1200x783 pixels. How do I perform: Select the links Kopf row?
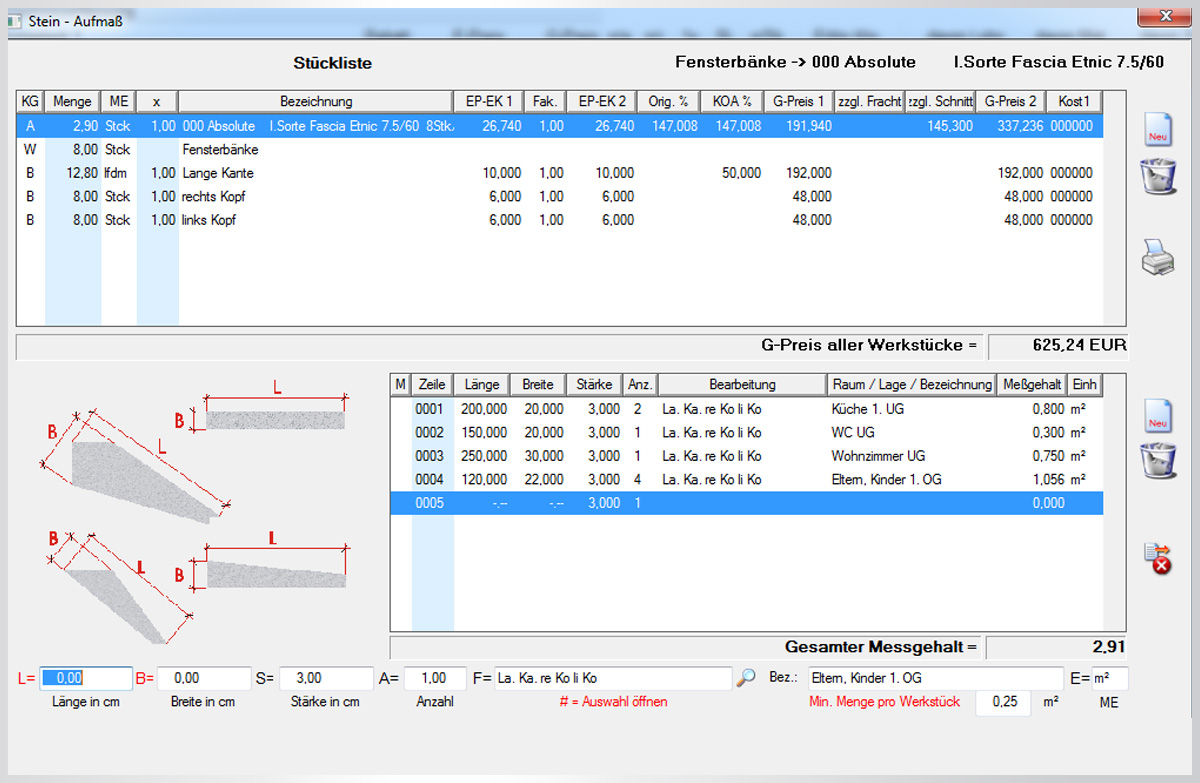[x=560, y=220]
